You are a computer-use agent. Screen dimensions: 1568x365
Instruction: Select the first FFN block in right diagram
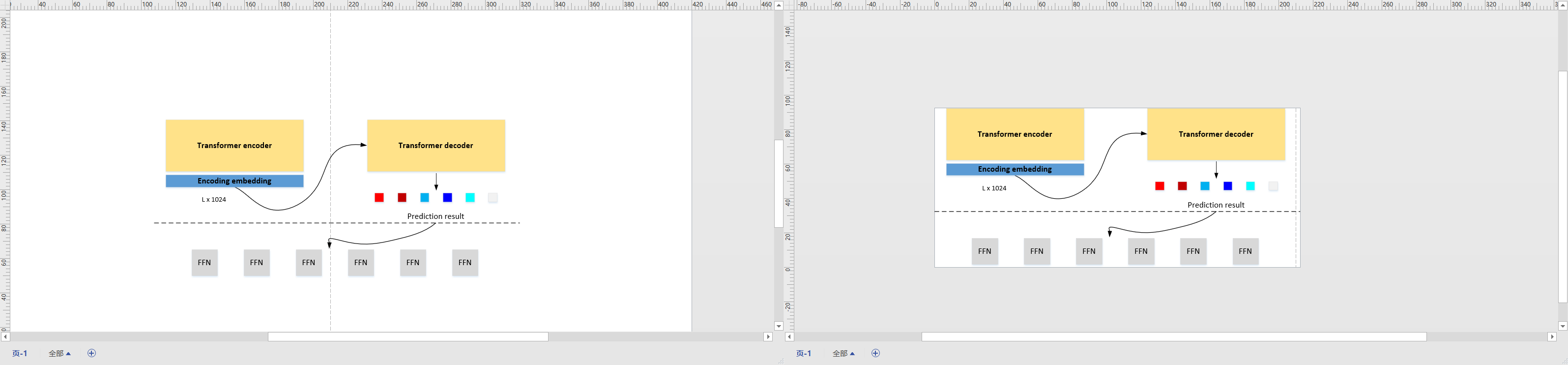pyautogui.click(x=984, y=251)
